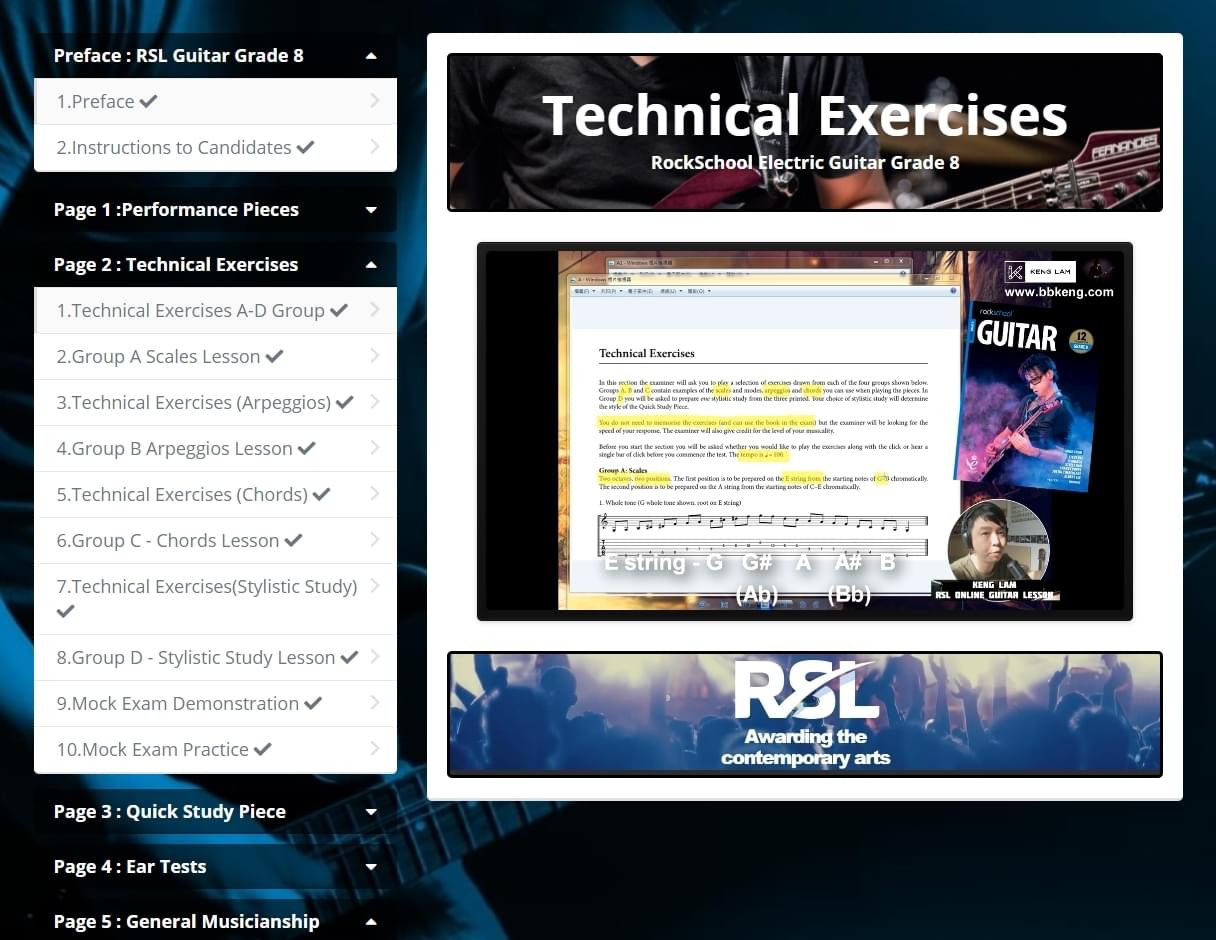
Task: Click the right chevron on Instructions to Candidates row
Action: point(374,146)
